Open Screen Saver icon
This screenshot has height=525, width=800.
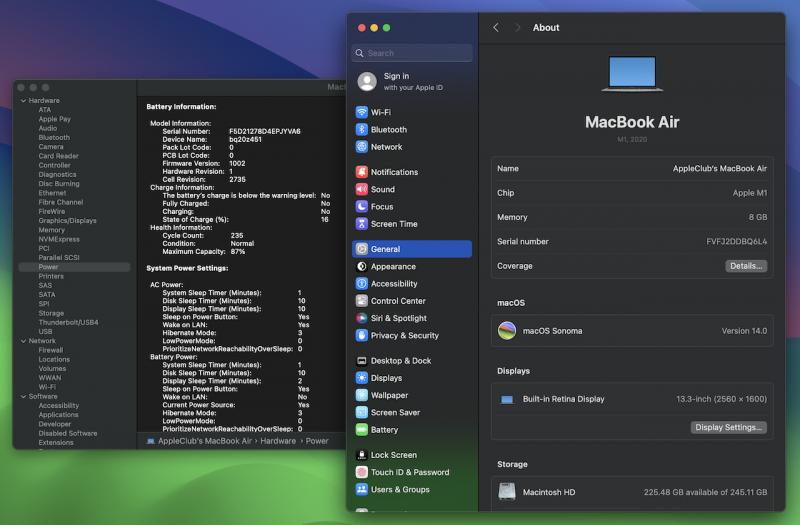[x=361, y=412]
